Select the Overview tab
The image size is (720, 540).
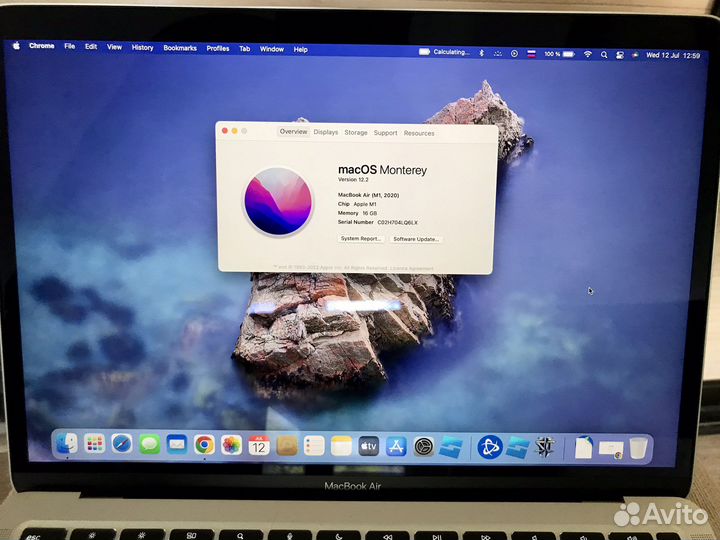click(x=293, y=131)
